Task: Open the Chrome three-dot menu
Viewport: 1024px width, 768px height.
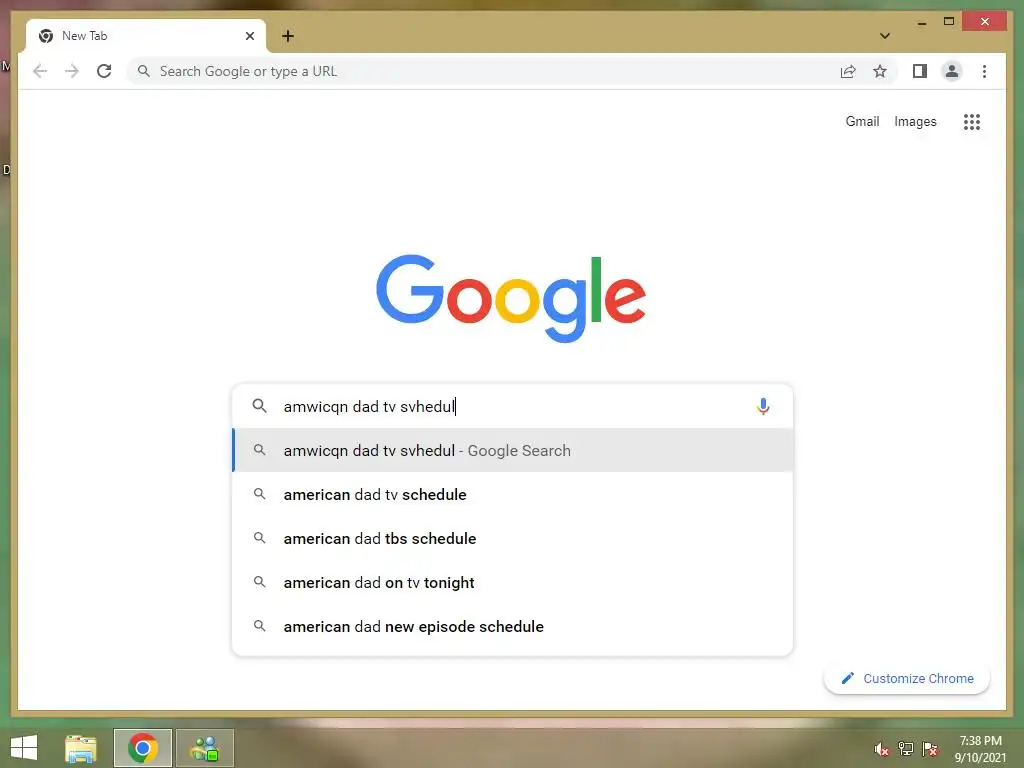Action: [x=984, y=71]
